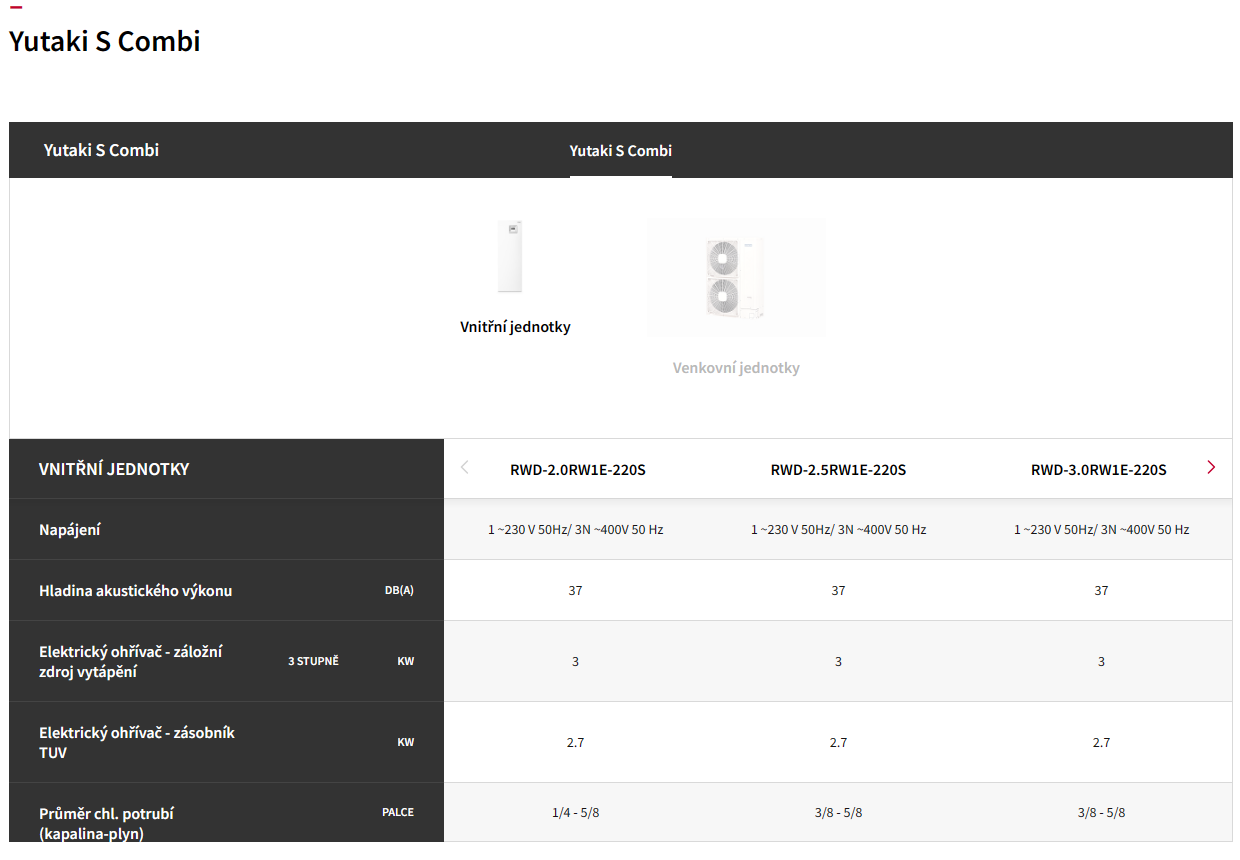1240x860 pixels.
Task: Show next models with right arrow
Action: coord(1211,467)
